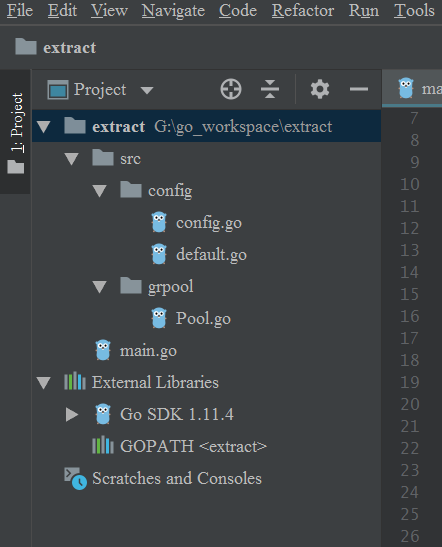Click the grpool folder icon

point(131,285)
